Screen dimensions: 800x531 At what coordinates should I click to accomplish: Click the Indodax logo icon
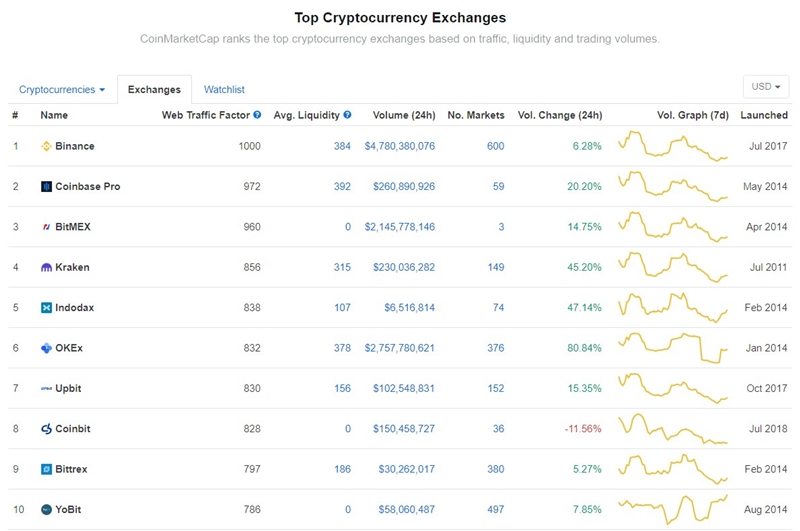[x=46, y=308]
